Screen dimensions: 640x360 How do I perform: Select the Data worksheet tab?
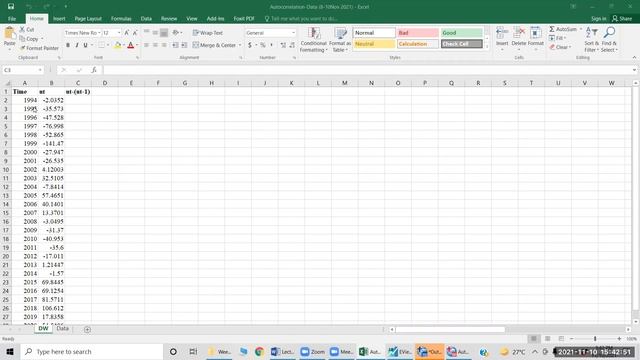(x=62, y=329)
